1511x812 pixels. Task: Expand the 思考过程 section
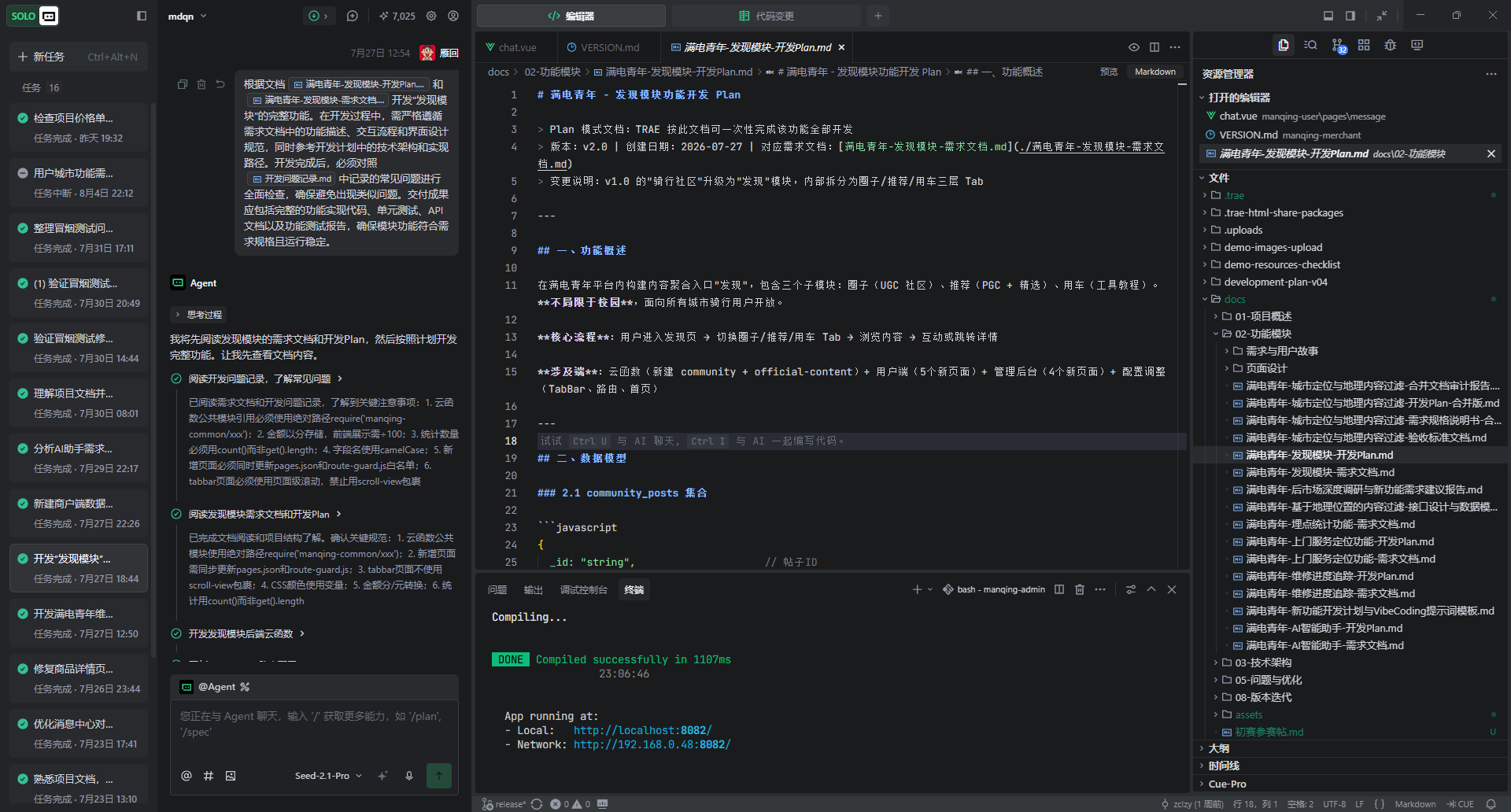click(198, 315)
